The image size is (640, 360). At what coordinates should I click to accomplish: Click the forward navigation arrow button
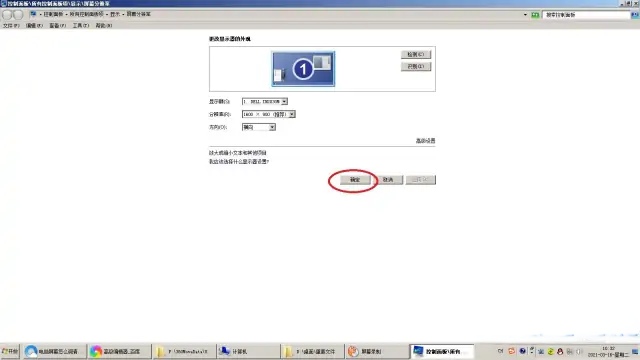point(18,15)
